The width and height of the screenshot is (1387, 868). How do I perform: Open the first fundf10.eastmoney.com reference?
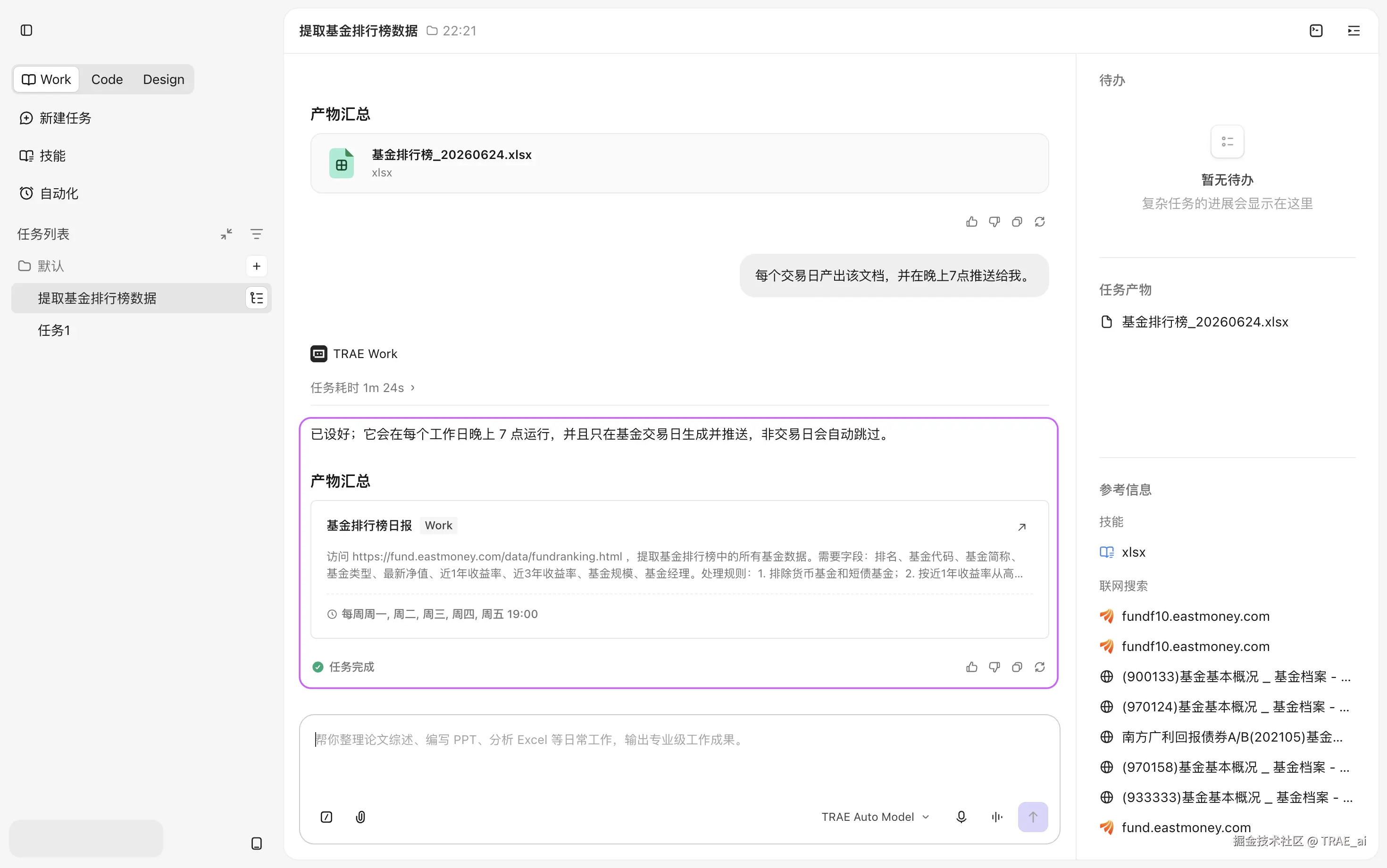click(1184, 616)
